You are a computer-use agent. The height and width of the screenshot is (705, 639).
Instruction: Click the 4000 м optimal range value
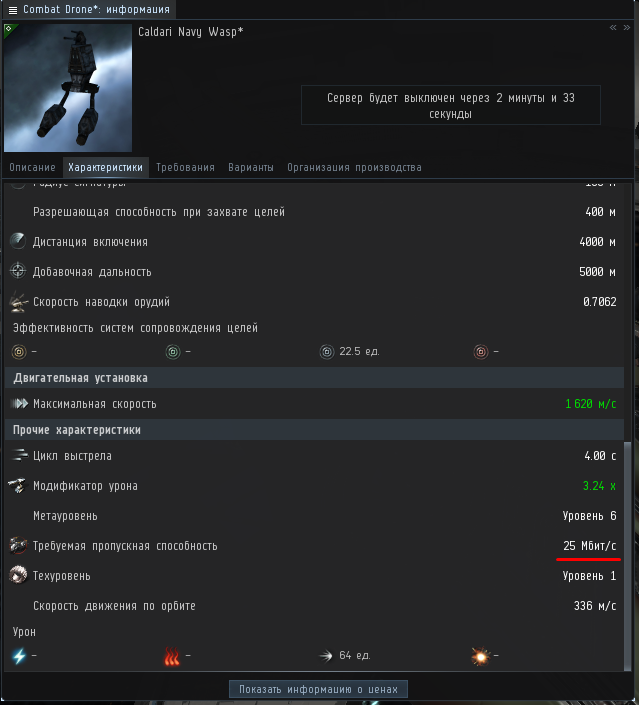[597, 241]
